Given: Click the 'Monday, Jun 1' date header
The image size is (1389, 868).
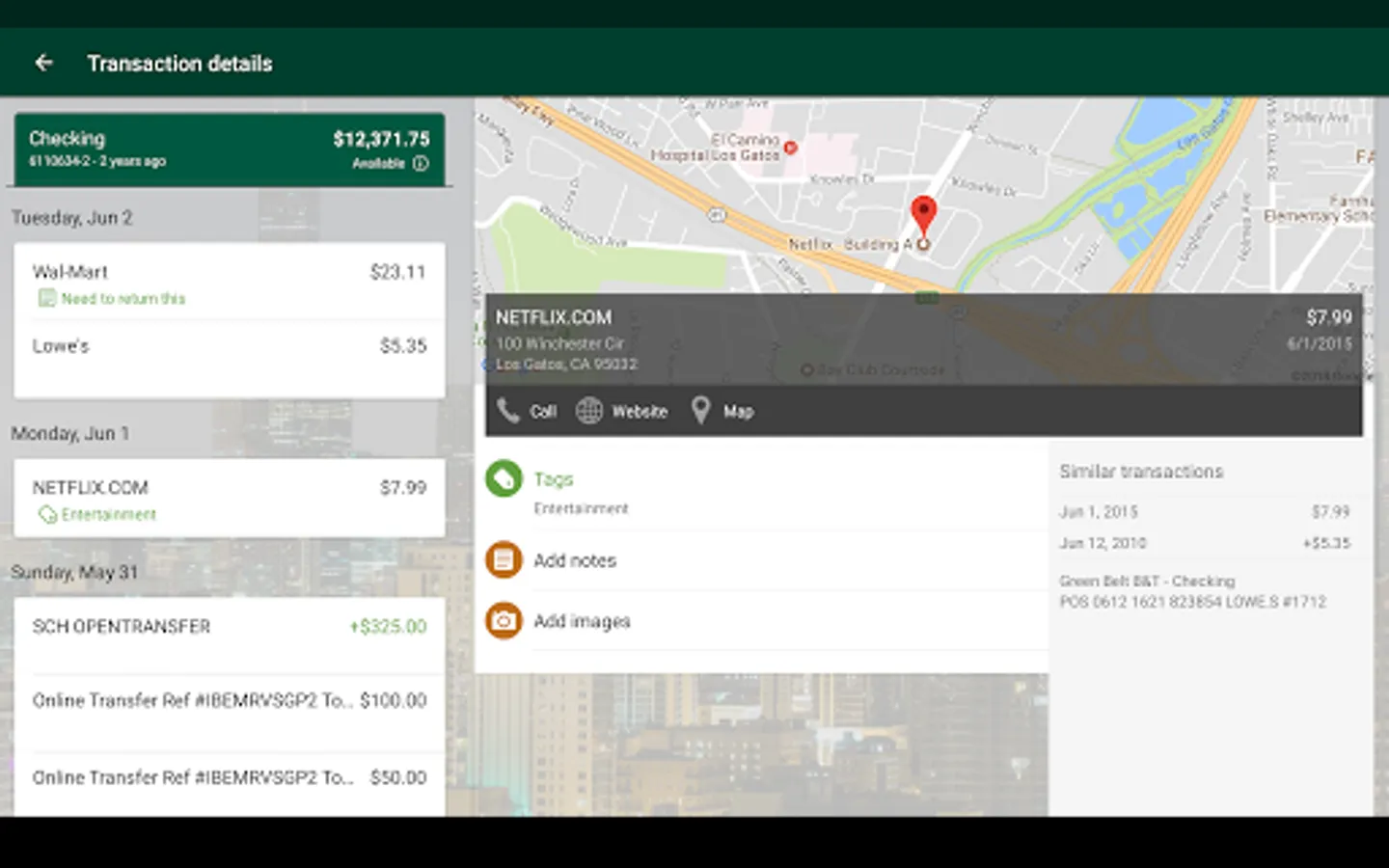Looking at the screenshot, I should (70, 434).
